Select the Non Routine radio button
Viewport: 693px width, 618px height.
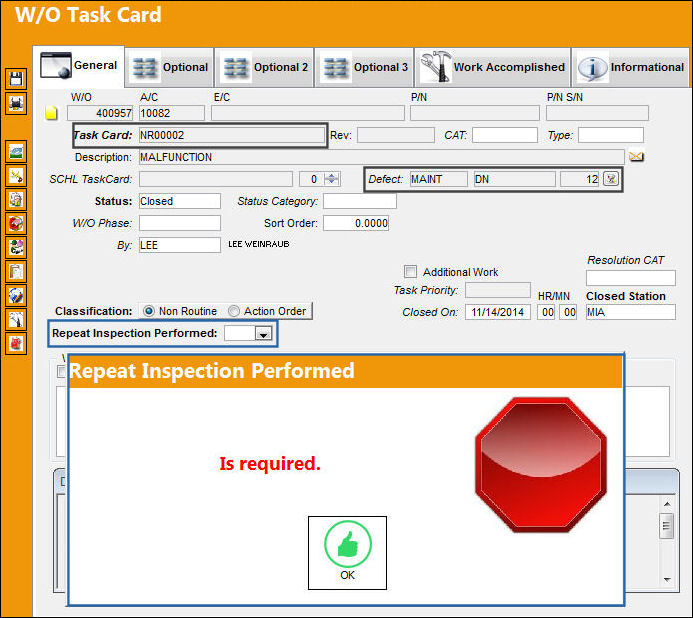coord(149,311)
